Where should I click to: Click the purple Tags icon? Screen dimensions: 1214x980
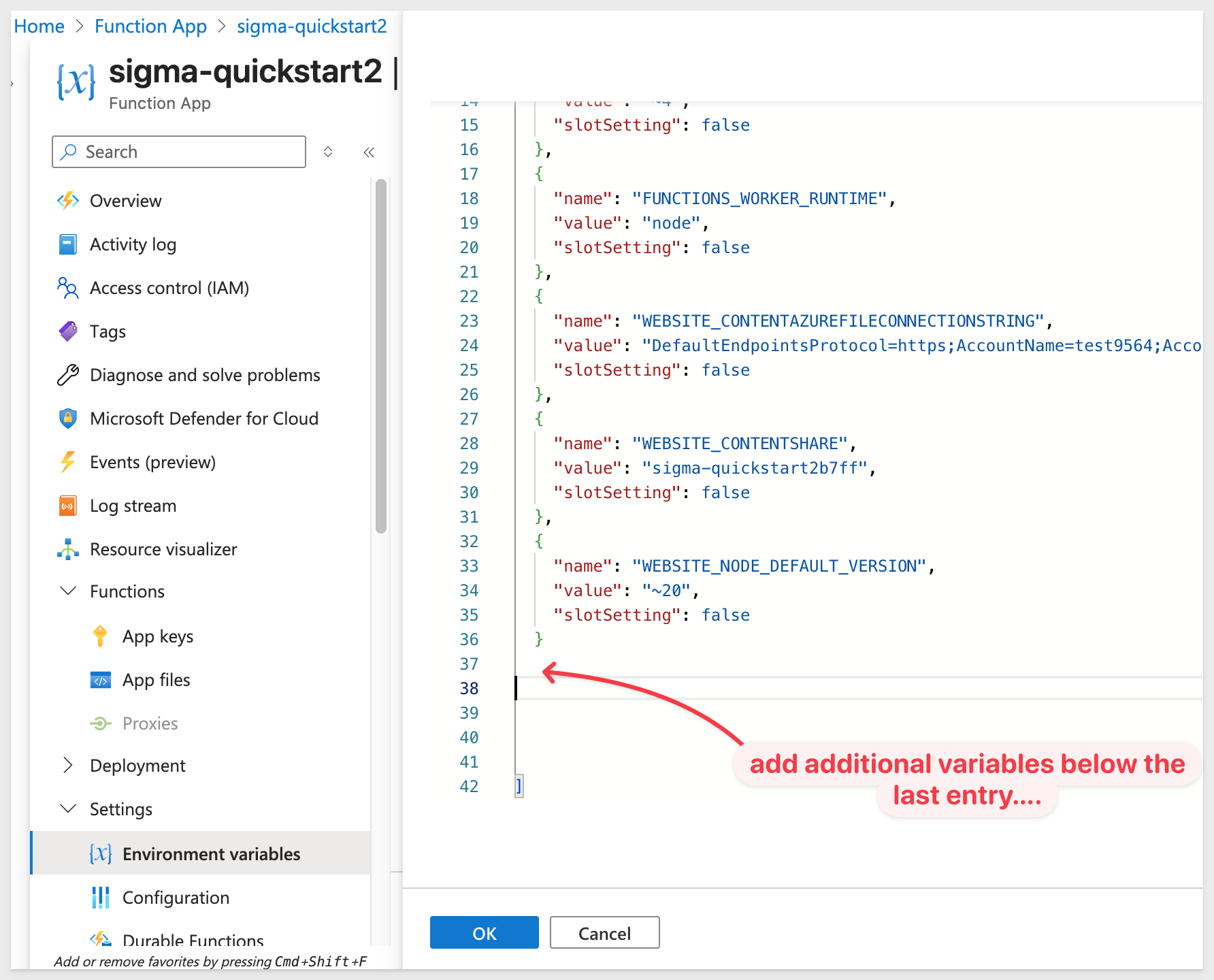pos(68,331)
